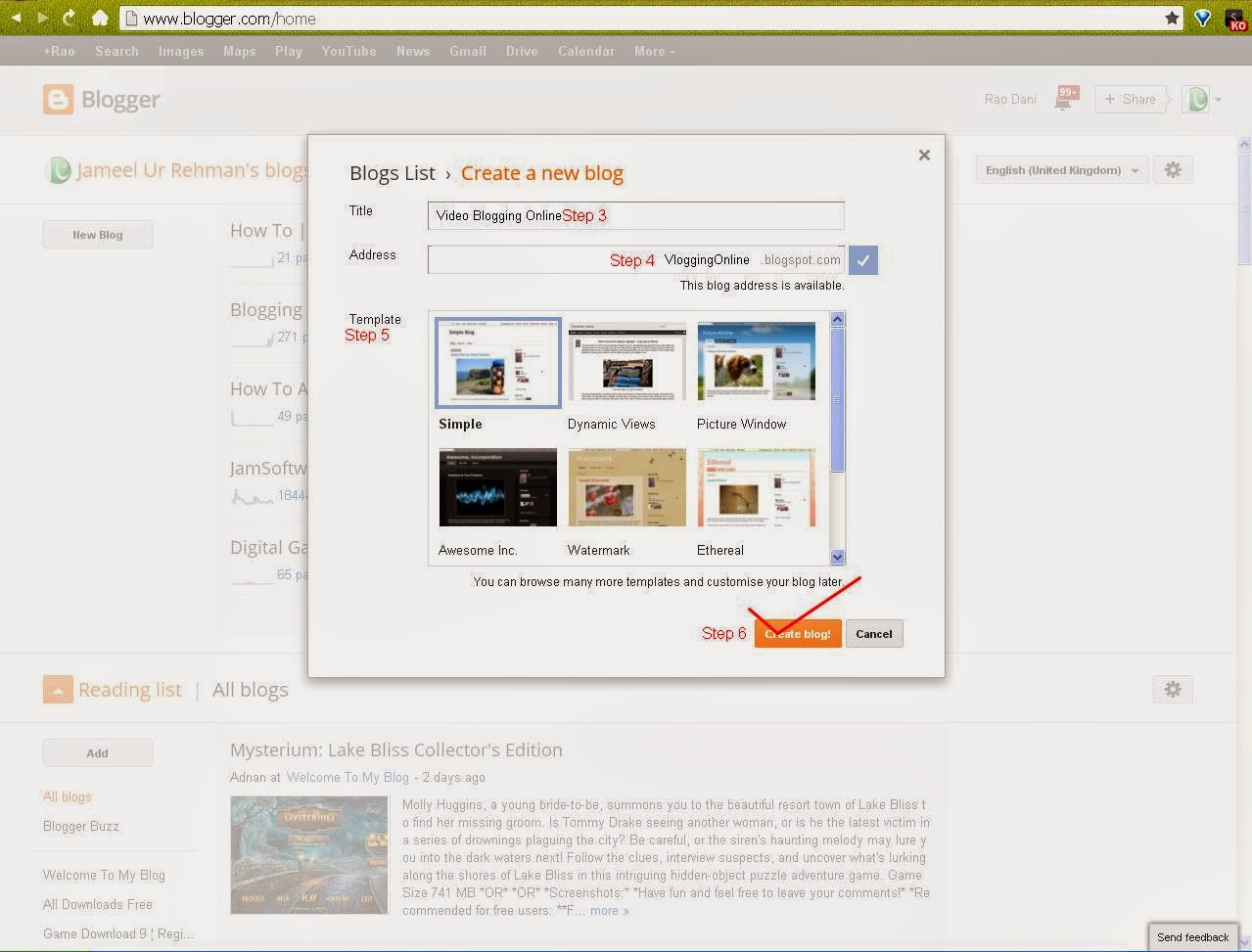Open Drive in the Google bar
This screenshot has width=1252, height=952.
pos(522,51)
